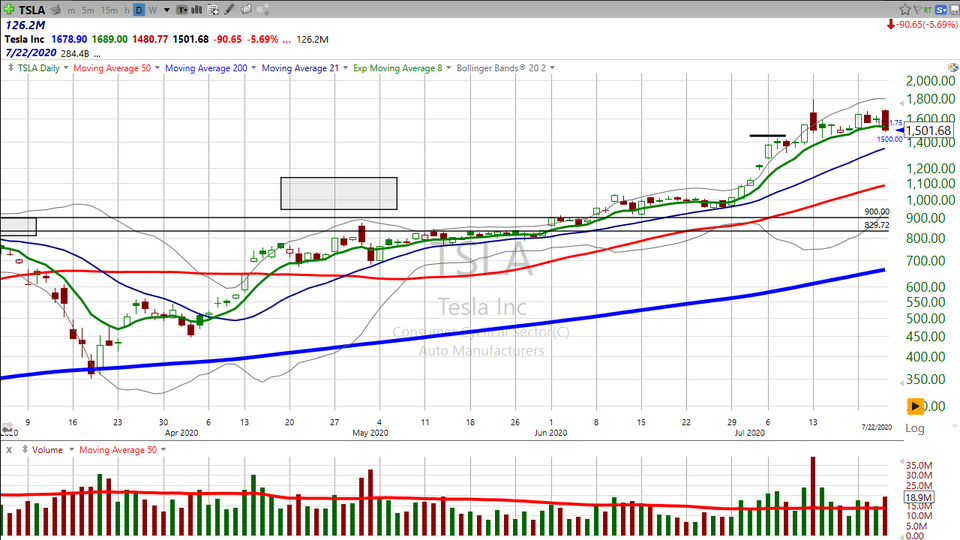Click the Log scale label
This screenshot has width=960, height=540.
(914, 427)
